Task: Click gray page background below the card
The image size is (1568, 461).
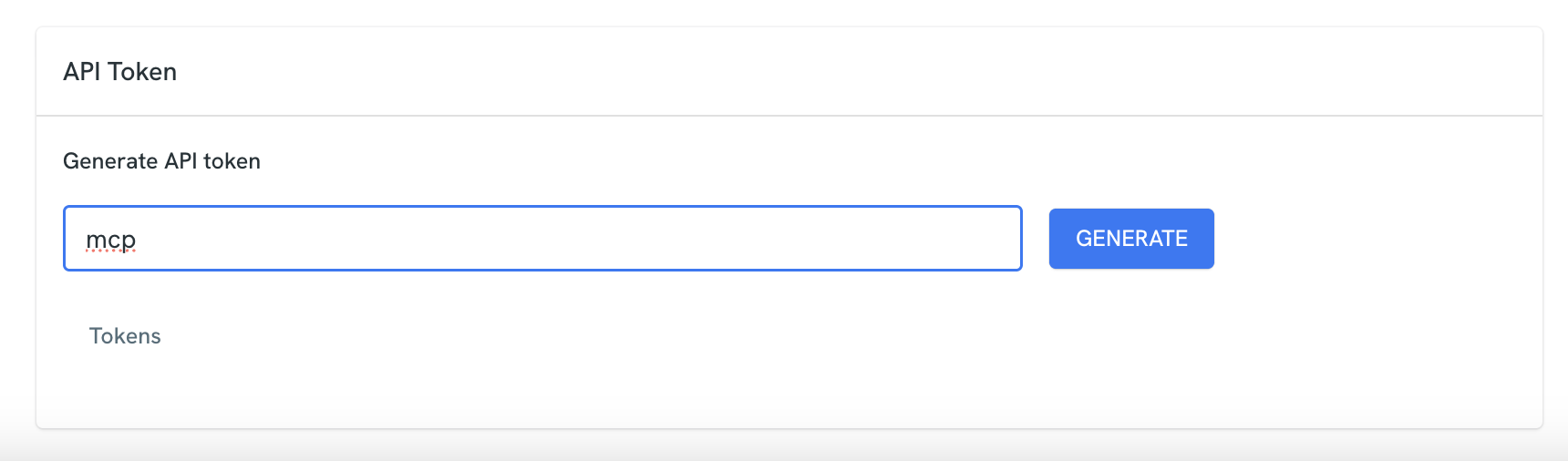Action: coord(784,446)
